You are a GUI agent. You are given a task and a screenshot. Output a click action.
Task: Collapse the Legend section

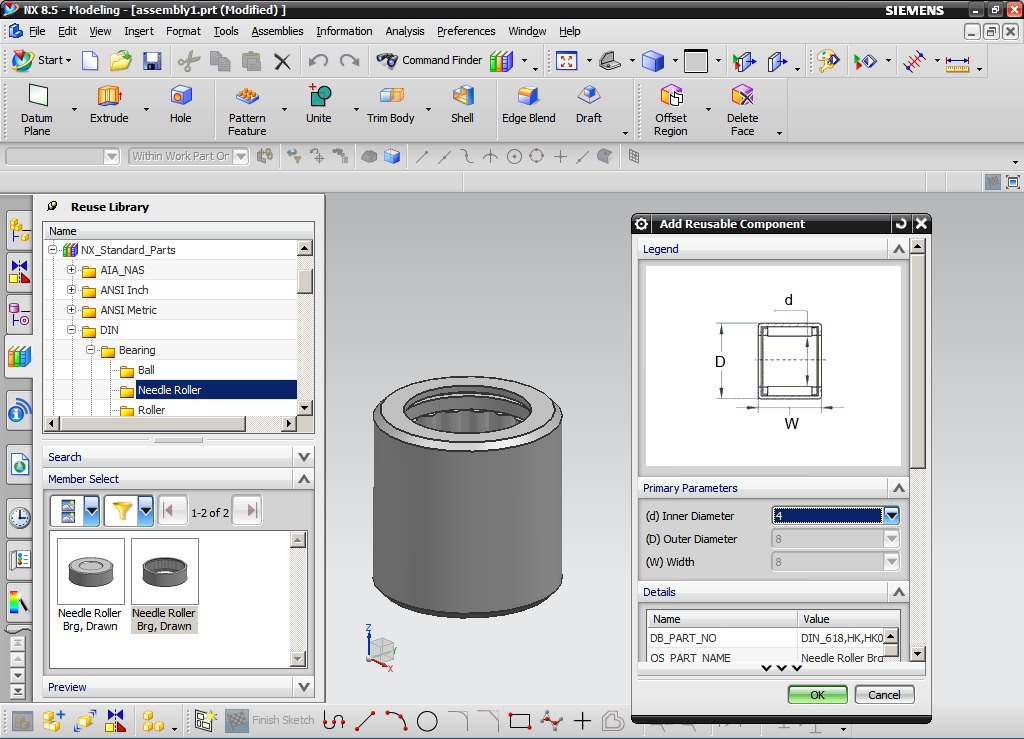point(899,249)
